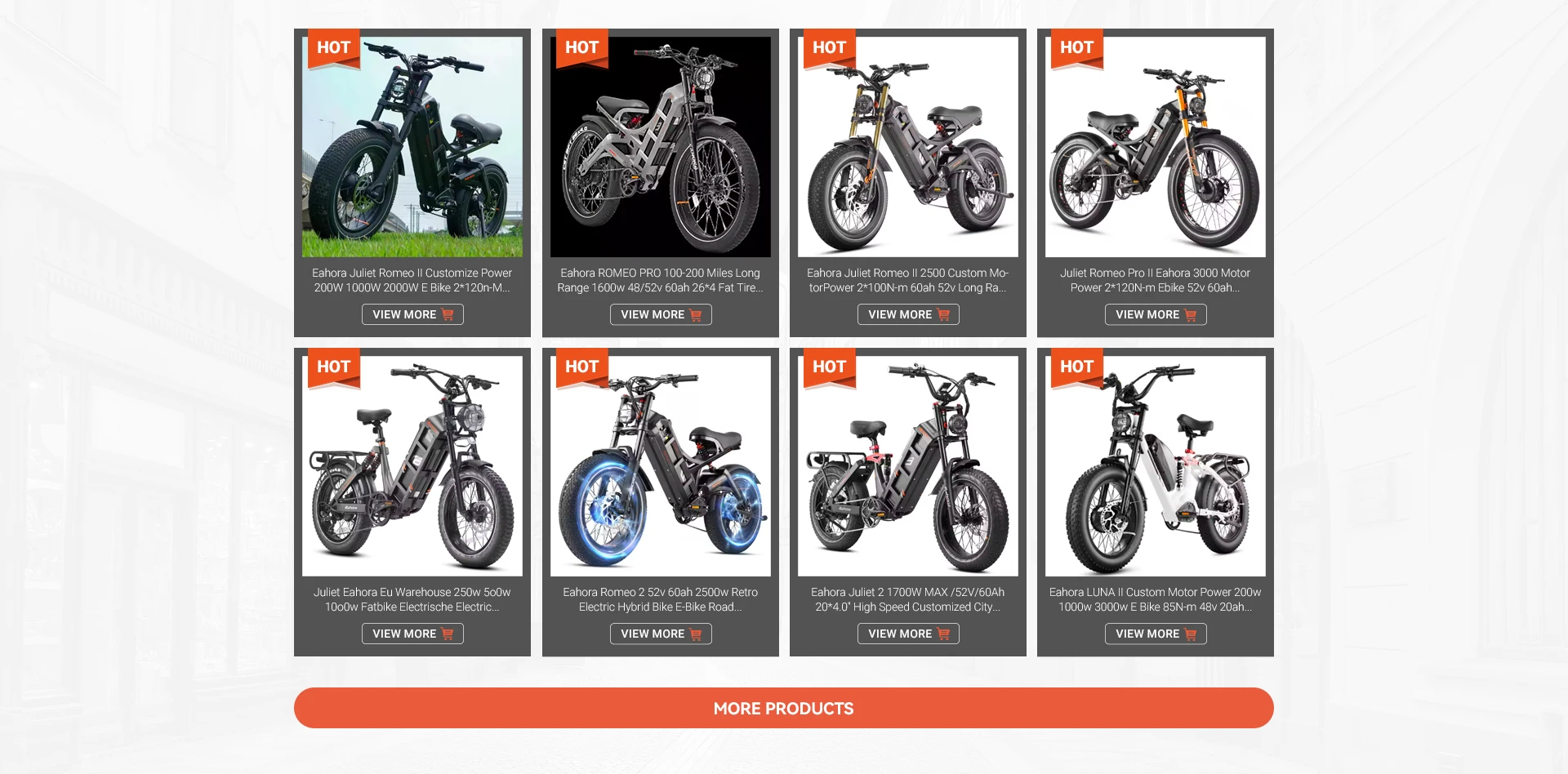
Task: Click cart icon under Juliet Romeo II 2500 Custom
Action: tap(943, 314)
